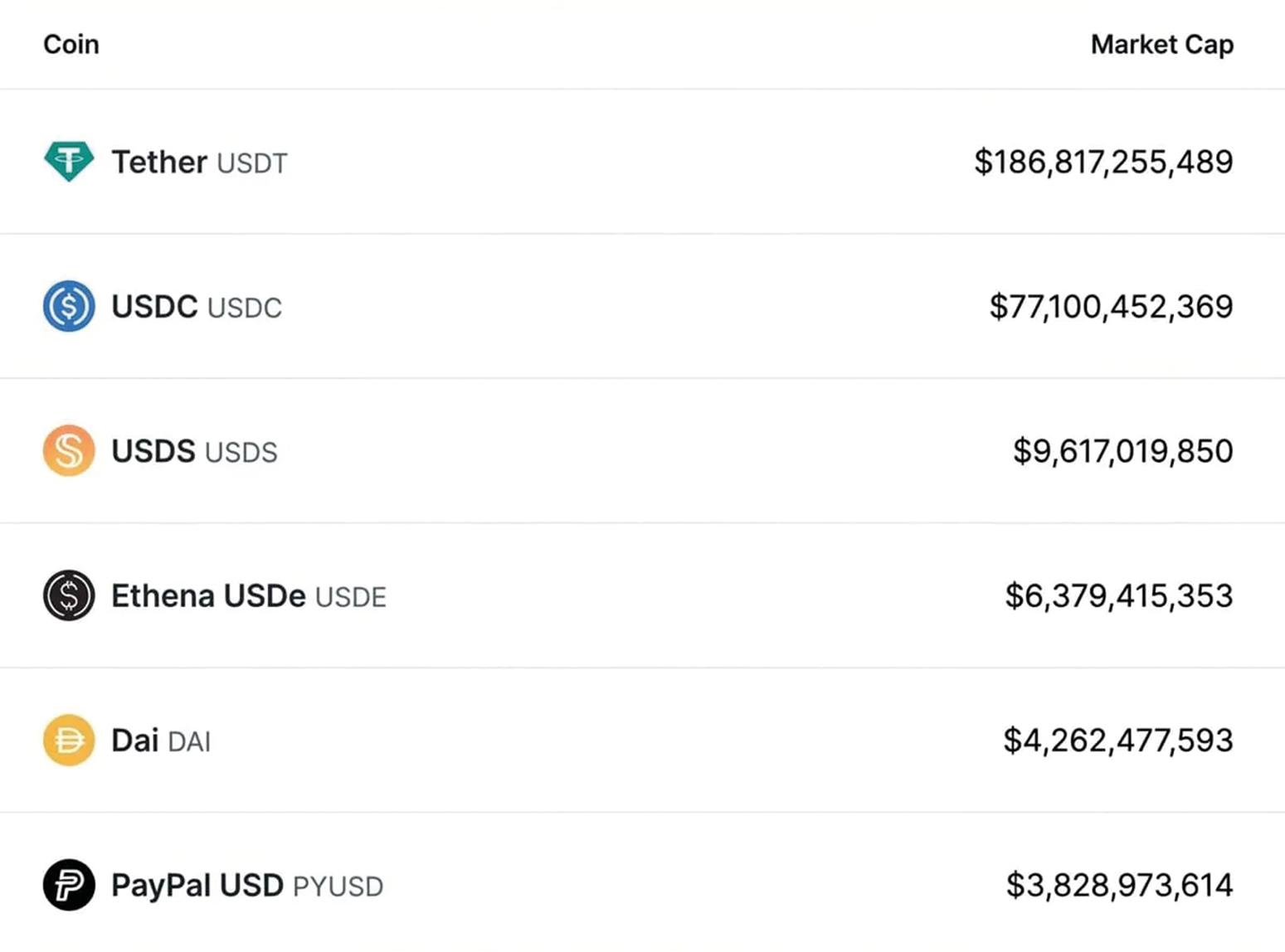The width and height of the screenshot is (1285, 952).
Task: Click USDS market cap value $9,617,019,850
Action: (1122, 451)
